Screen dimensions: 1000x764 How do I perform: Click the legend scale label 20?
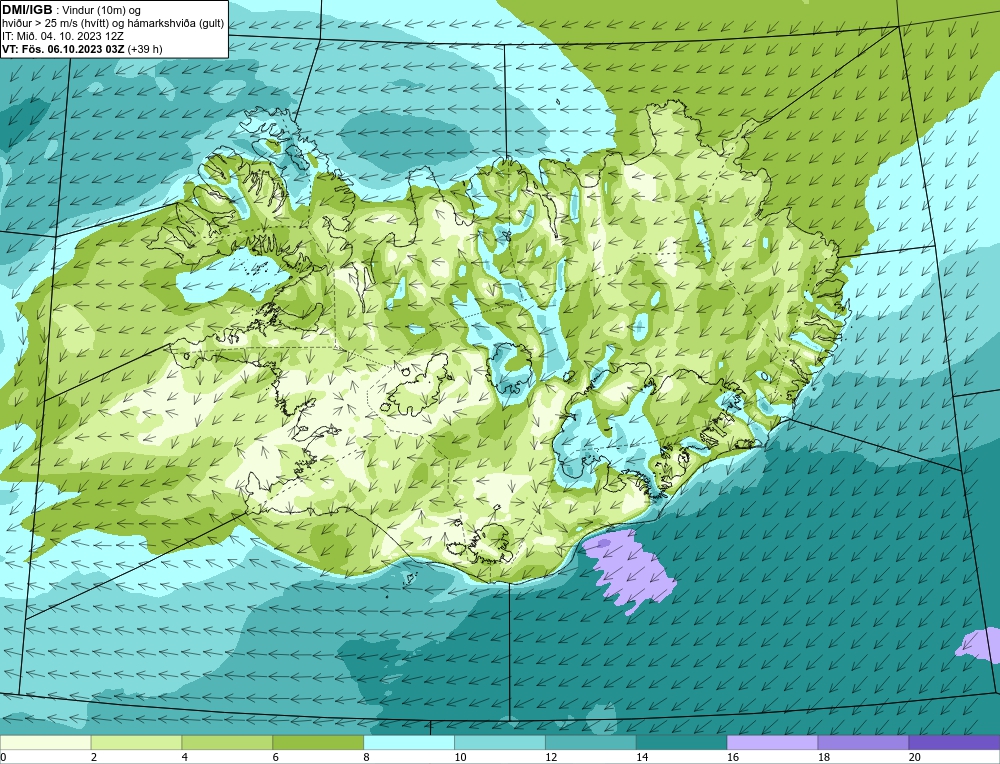pyautogui.click(x=914, y=757)
